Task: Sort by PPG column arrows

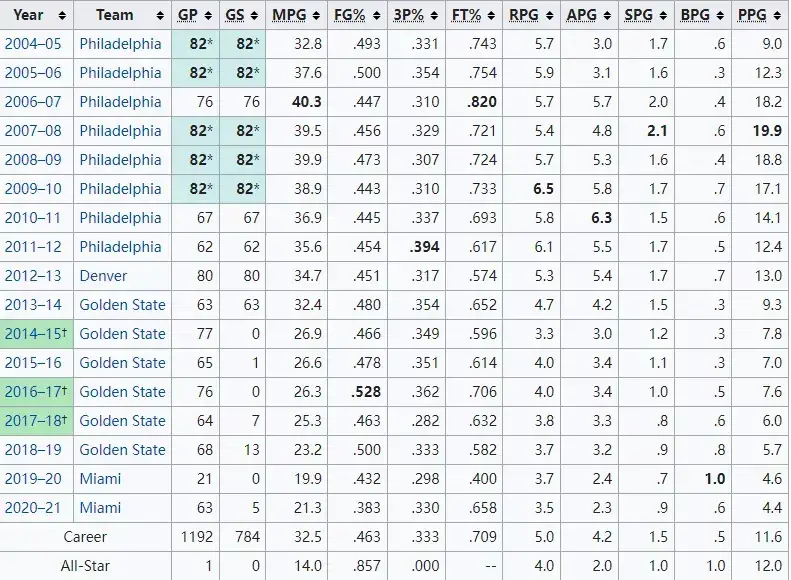Action: [x=777, y=16]
